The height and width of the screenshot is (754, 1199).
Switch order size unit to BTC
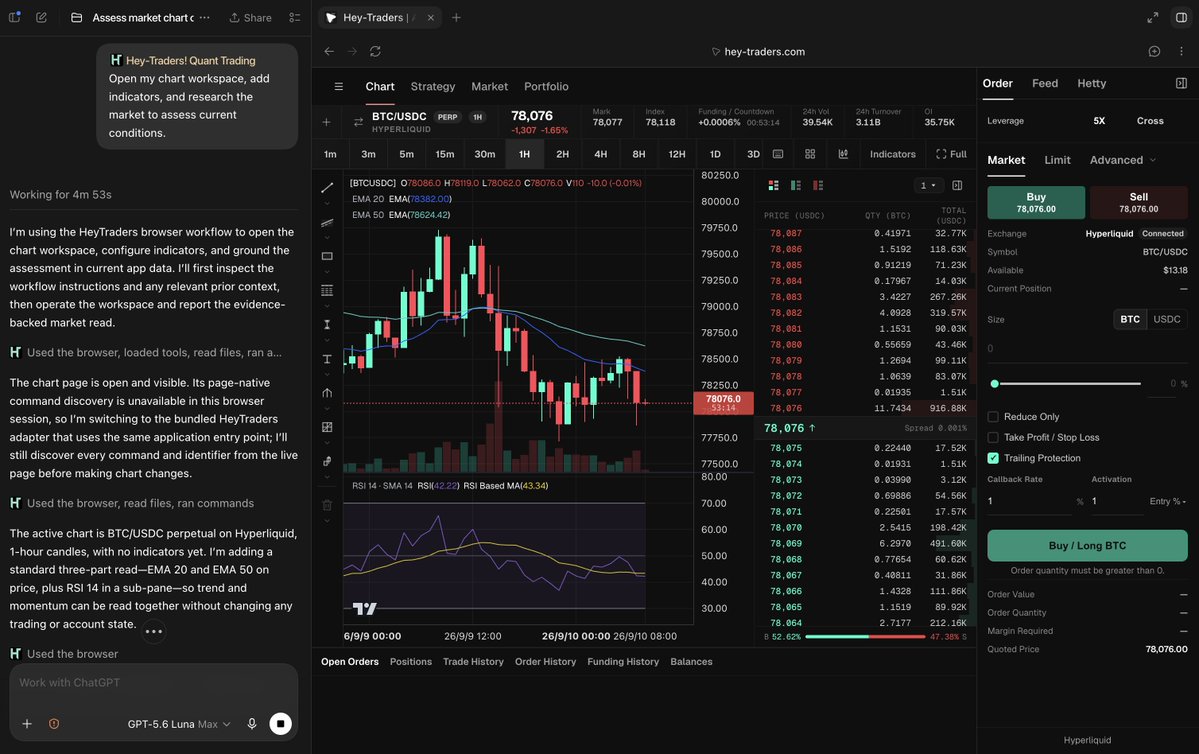pyautogui.click(x=1130, y=320)
